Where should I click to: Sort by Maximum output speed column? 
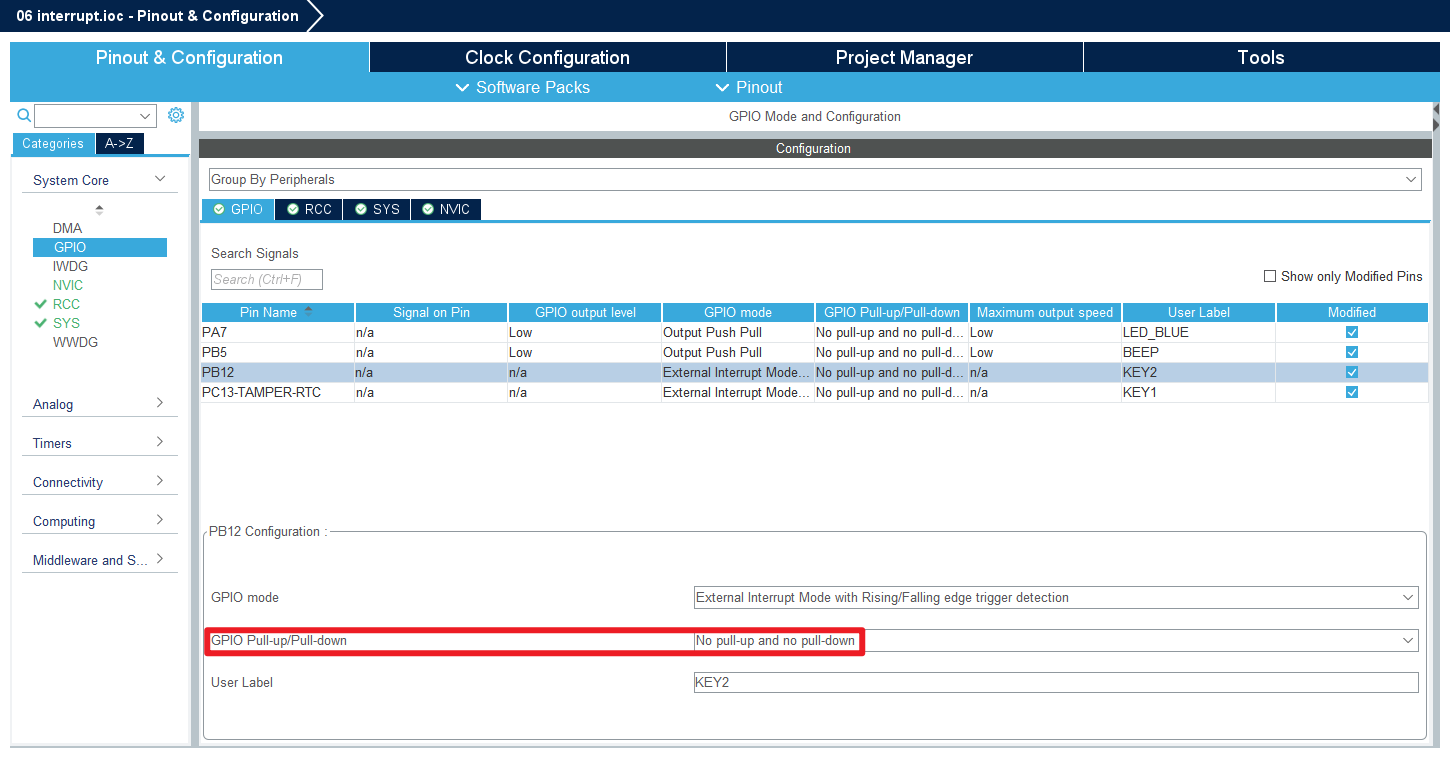[1045, 312]
